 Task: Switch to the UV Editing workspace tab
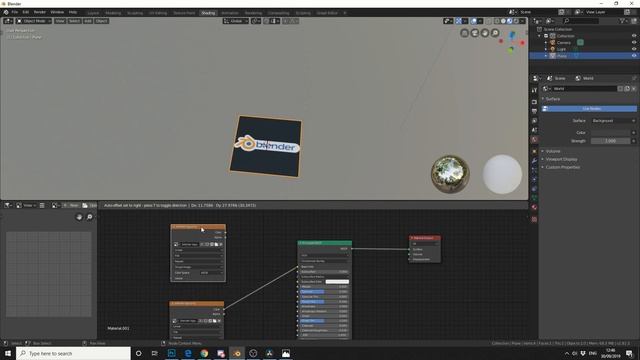(x=158, y=13)
